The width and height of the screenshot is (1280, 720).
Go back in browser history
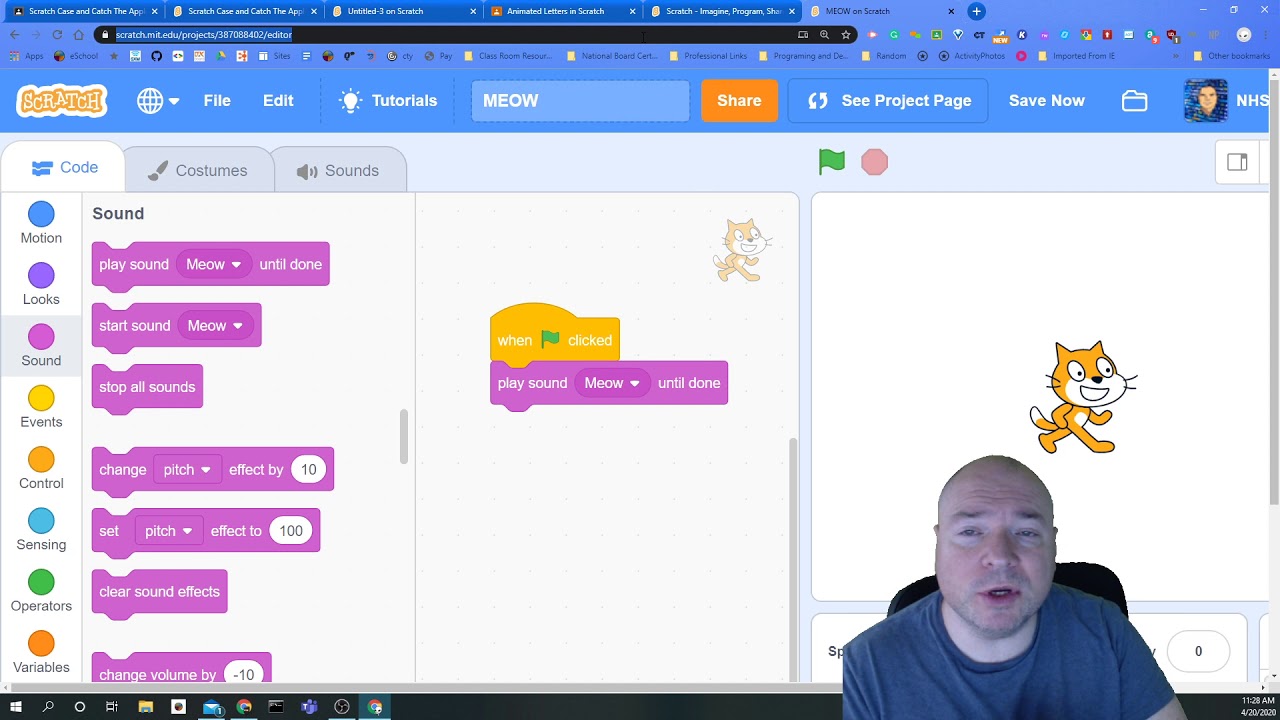[14, 34]
